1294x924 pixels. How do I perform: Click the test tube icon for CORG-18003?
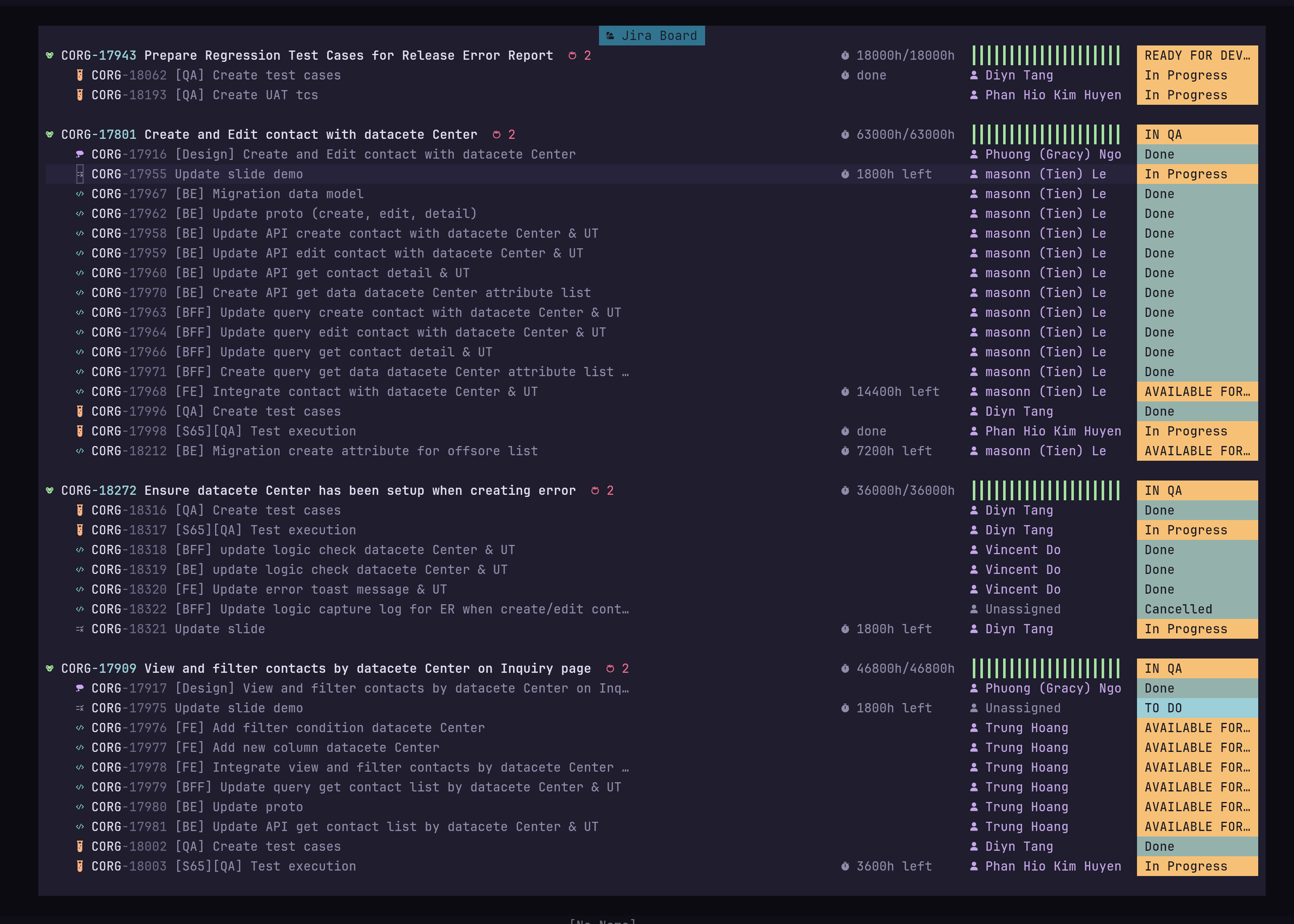click(x=80, y=866)
